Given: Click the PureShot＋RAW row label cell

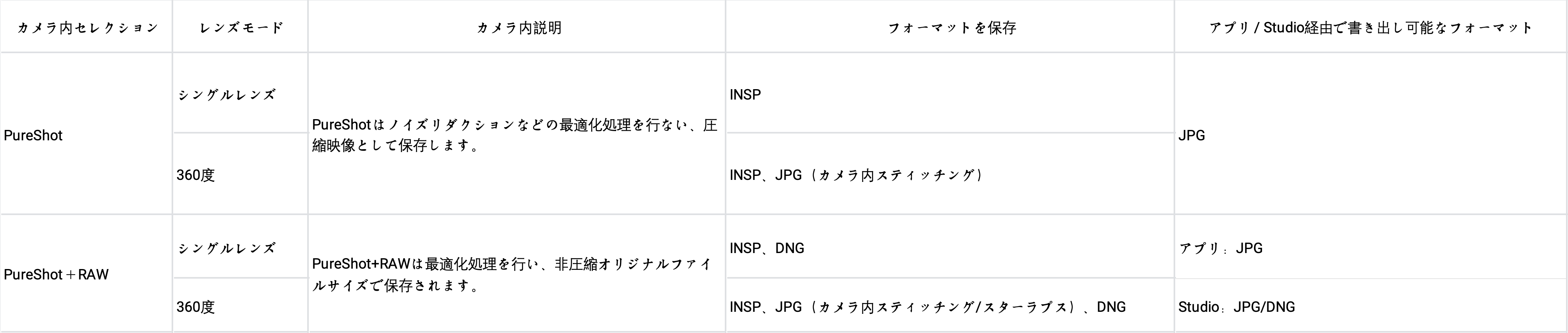Looking at the screenshot, I should (56, 275).
